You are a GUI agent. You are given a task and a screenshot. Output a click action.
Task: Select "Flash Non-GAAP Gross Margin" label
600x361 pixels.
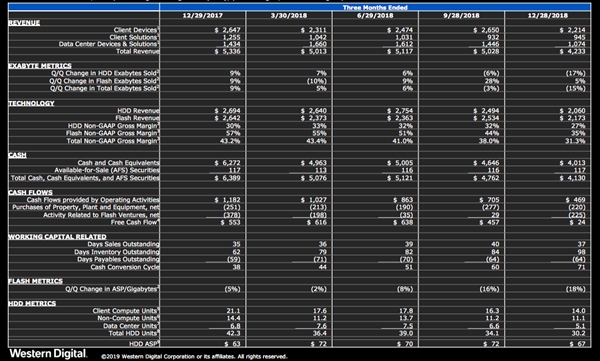click(112, 133)
